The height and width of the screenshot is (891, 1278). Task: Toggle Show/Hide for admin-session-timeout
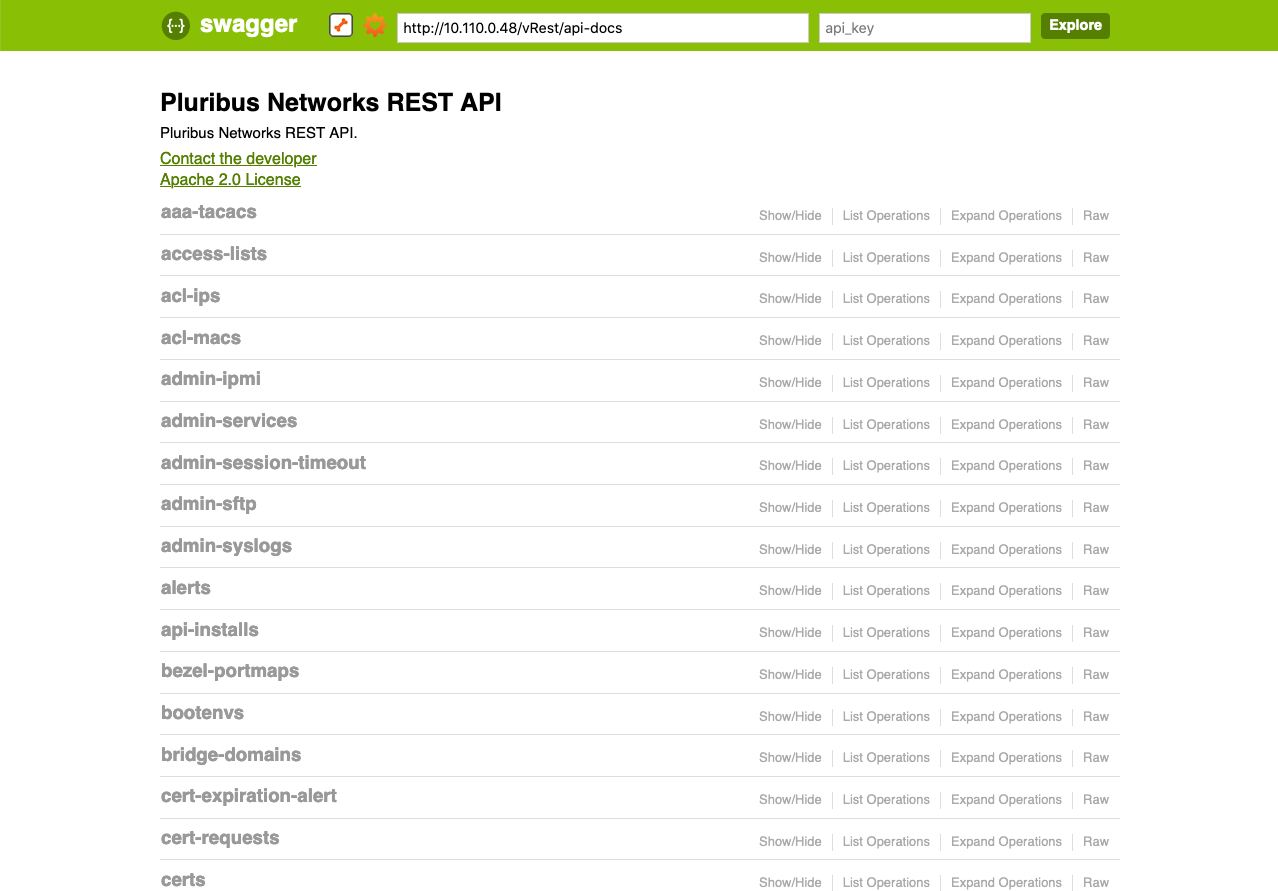coord(790,466)
